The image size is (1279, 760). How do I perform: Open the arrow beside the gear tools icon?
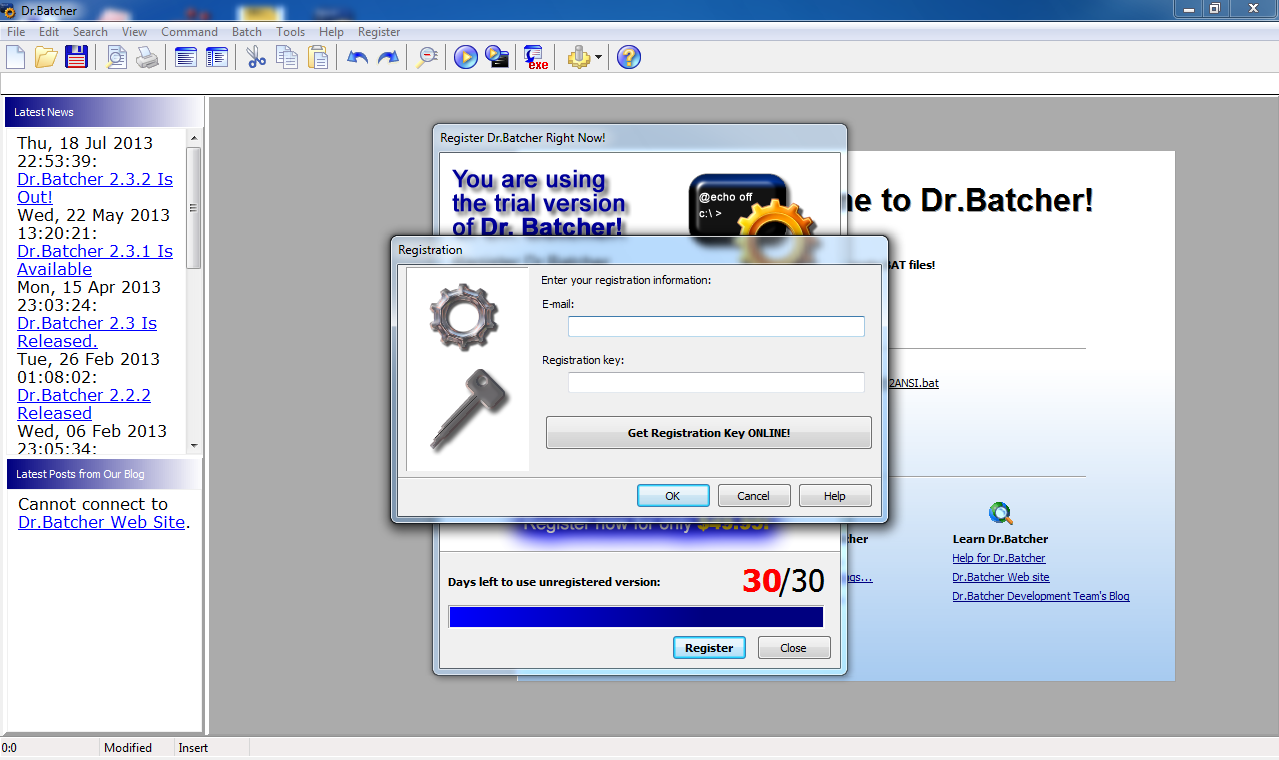click(x=598, y=57)
